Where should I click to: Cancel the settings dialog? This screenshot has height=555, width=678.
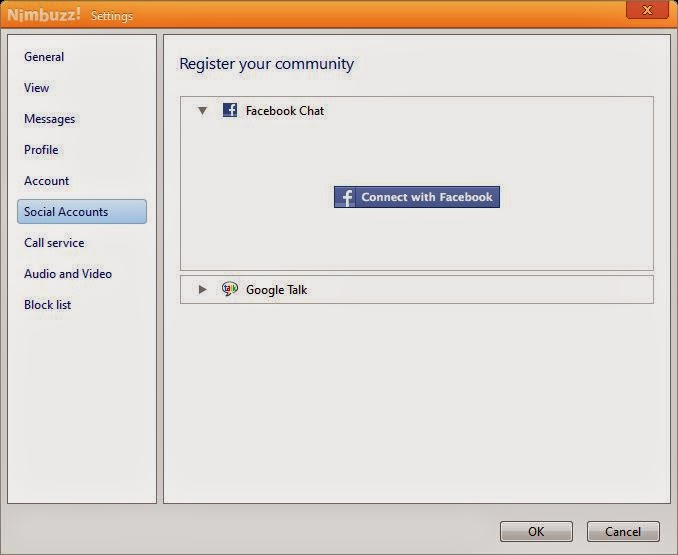click(623, 531)
